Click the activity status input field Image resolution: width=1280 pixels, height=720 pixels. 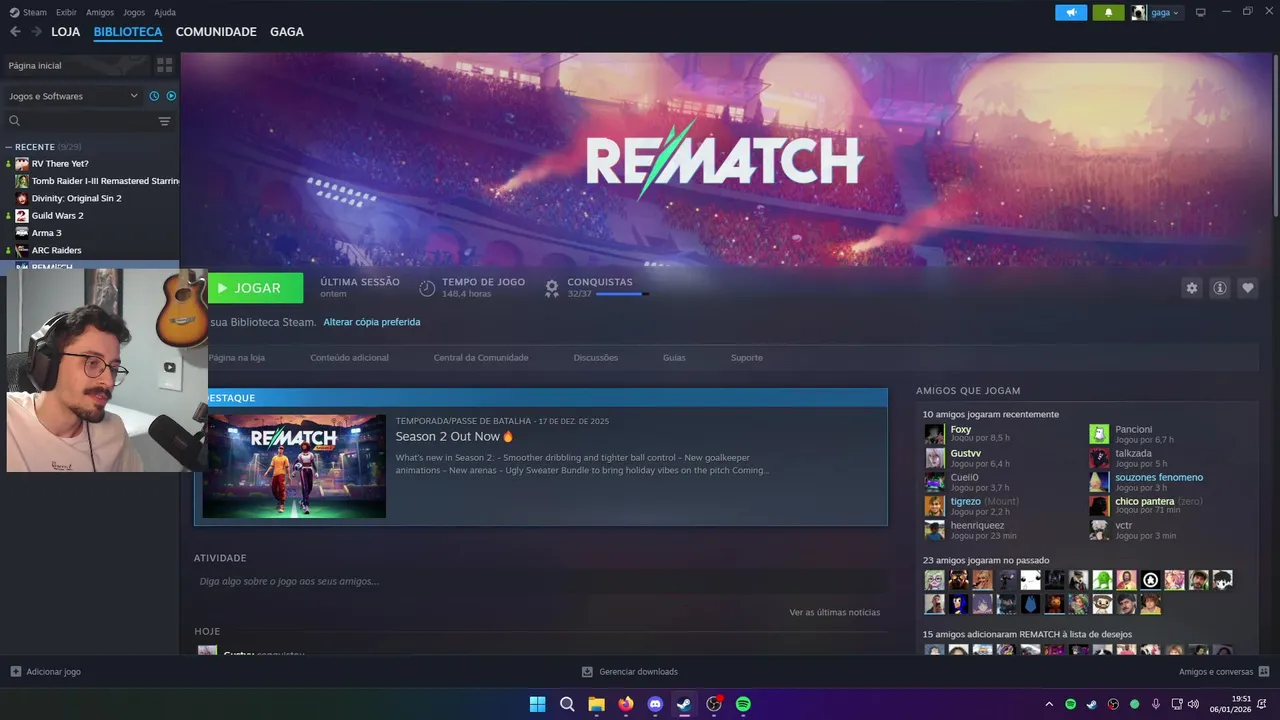(540, 581)
